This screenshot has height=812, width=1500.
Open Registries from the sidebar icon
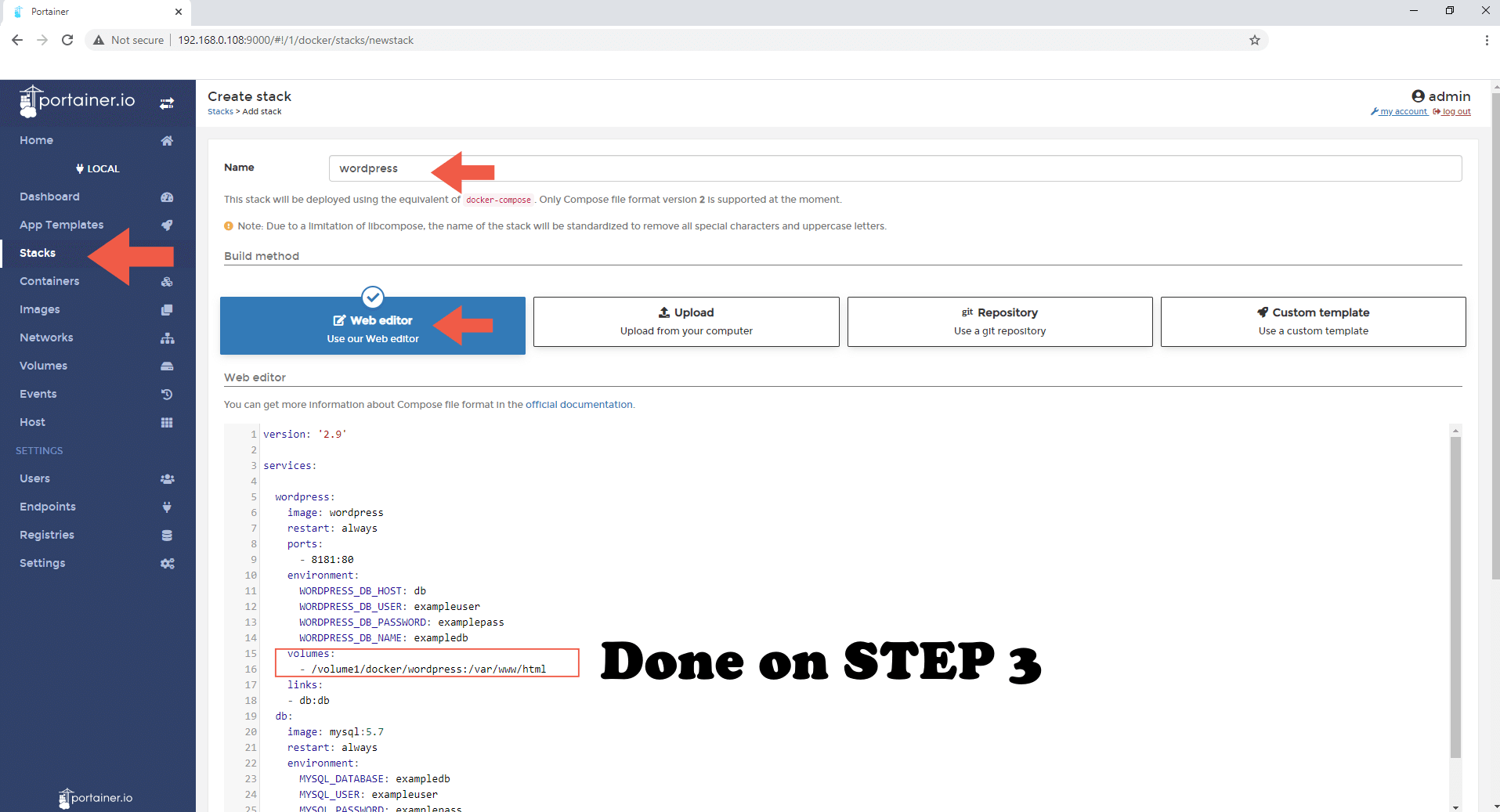coord(167,535)
